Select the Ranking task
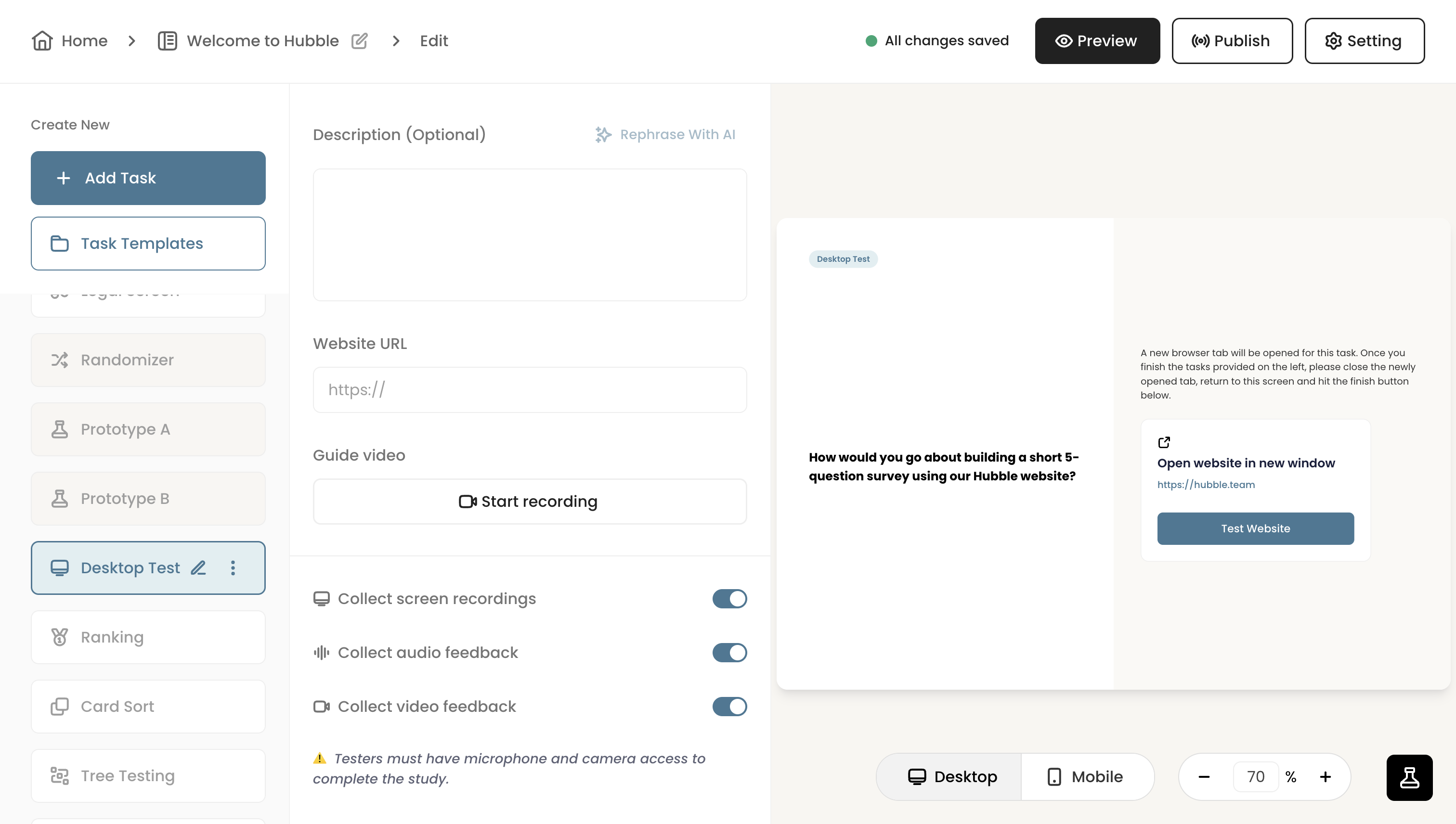The height and width of the screenshot is (824, 1456). [148, 637]
